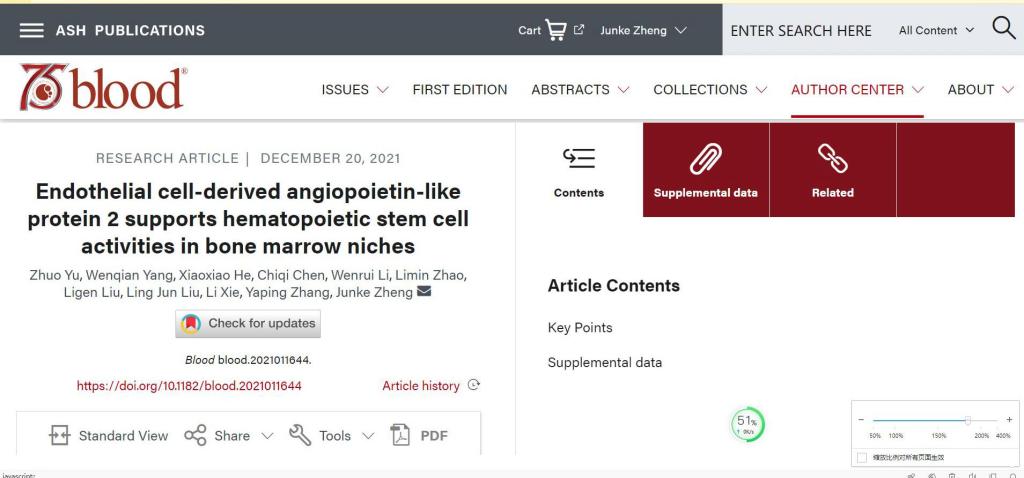Image resolution: width=1024 pixels, height=478 pixels.
Task: Click the envelope icon after Junke Zheng
Action: pos(424,291)
